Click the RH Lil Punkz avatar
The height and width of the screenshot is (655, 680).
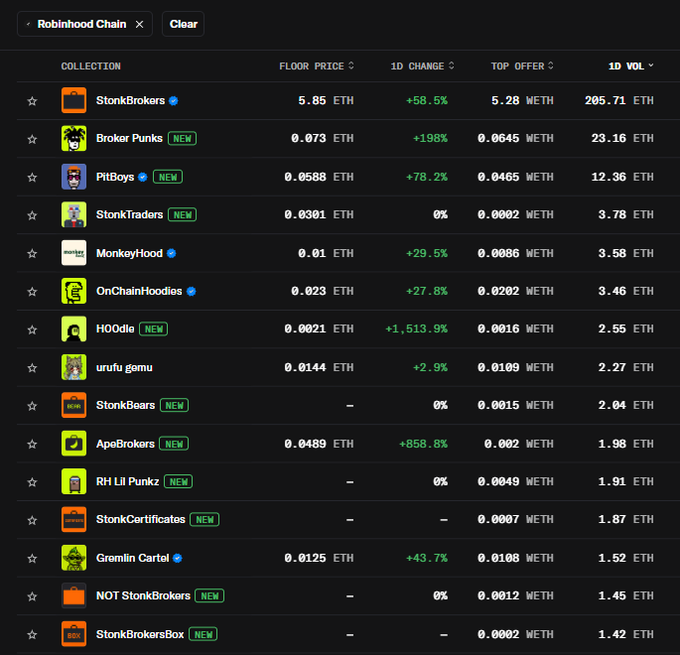point(74,481)
